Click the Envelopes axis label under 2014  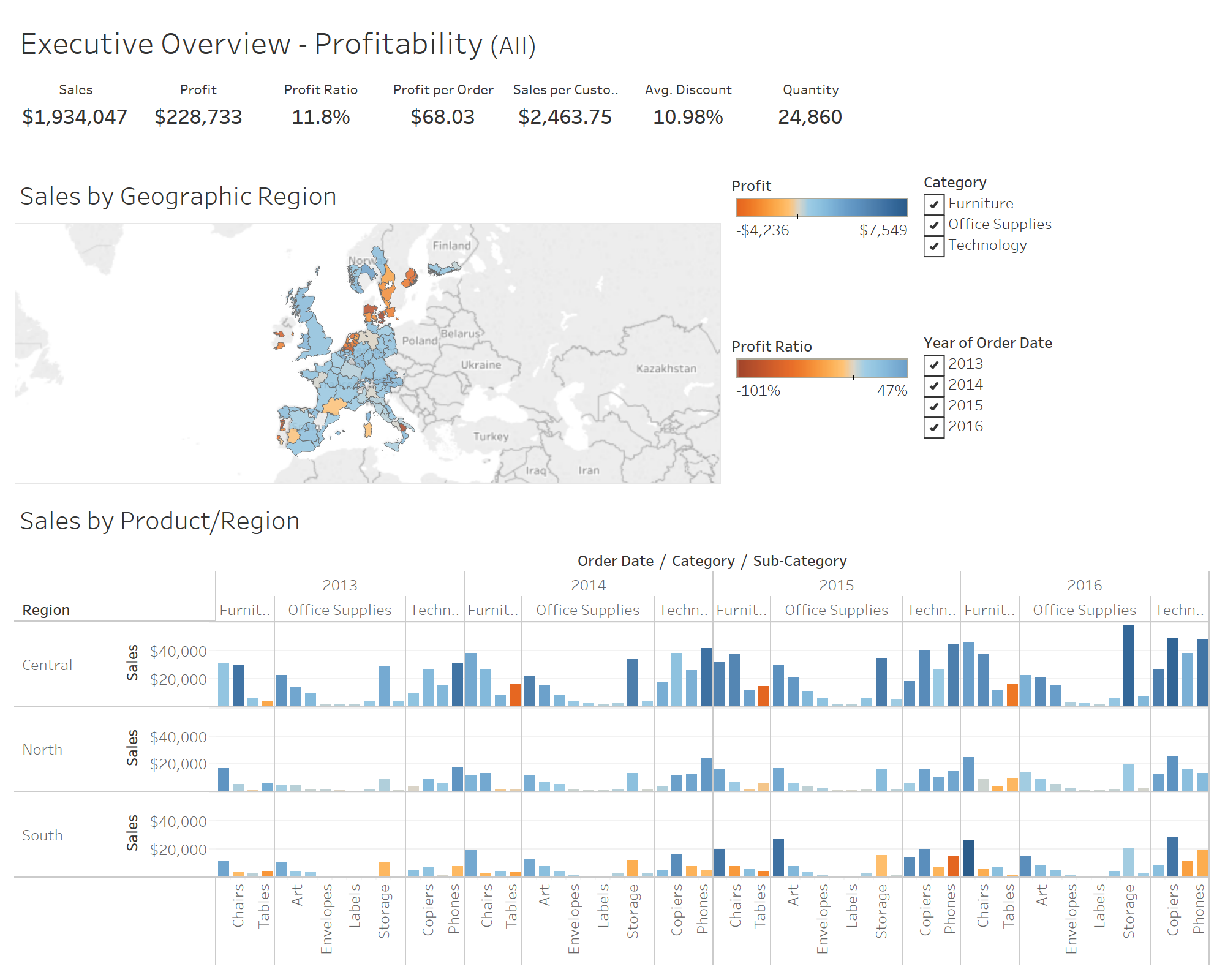pos(573,919)
